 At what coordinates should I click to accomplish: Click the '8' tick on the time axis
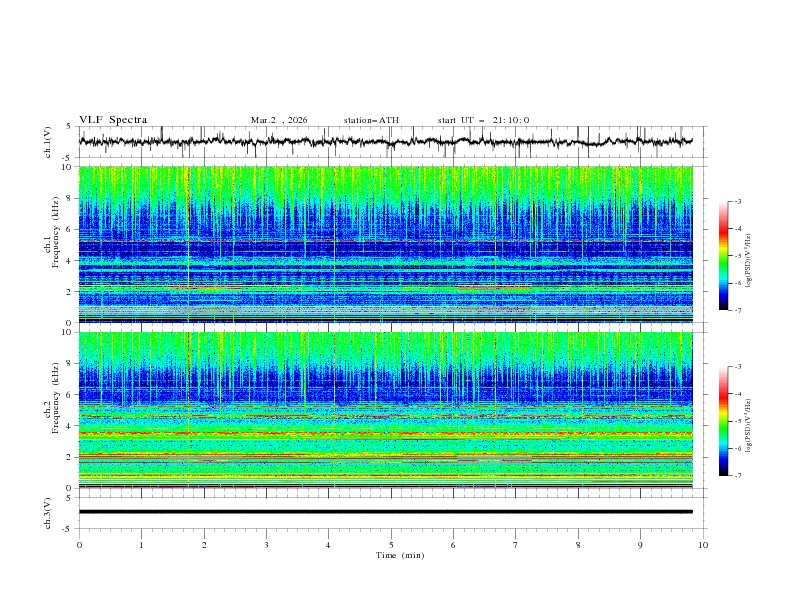(578, 545)
